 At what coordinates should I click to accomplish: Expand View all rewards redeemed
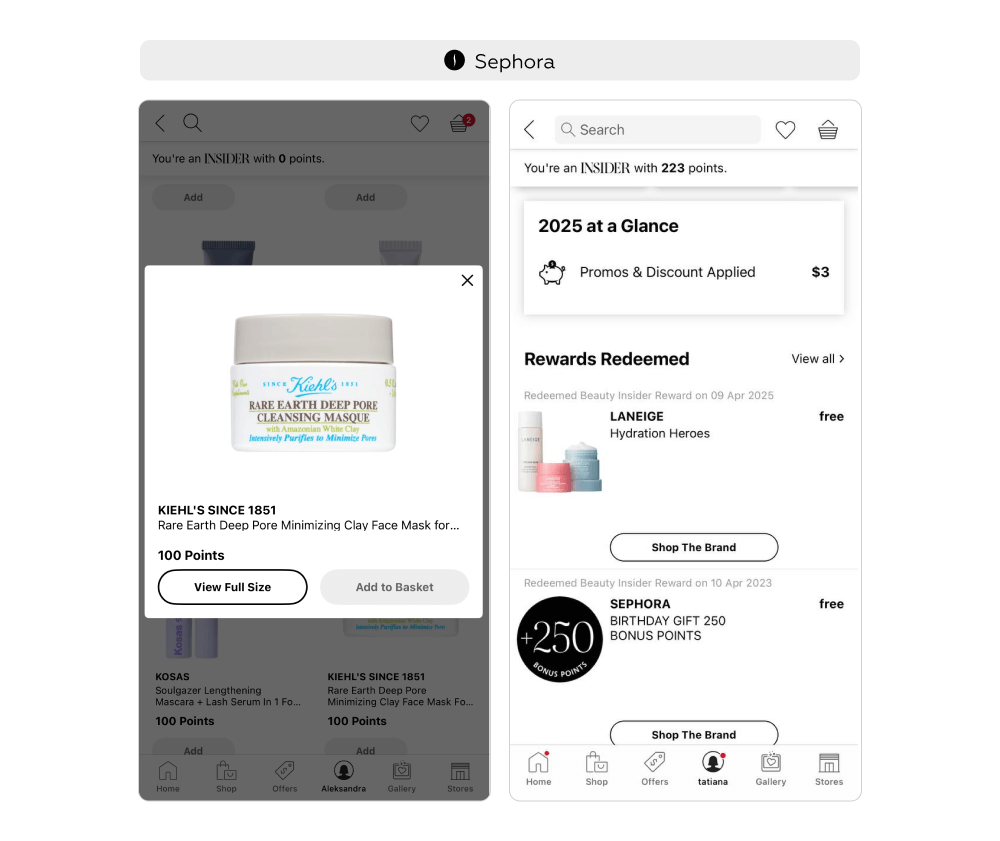(818, 359)
